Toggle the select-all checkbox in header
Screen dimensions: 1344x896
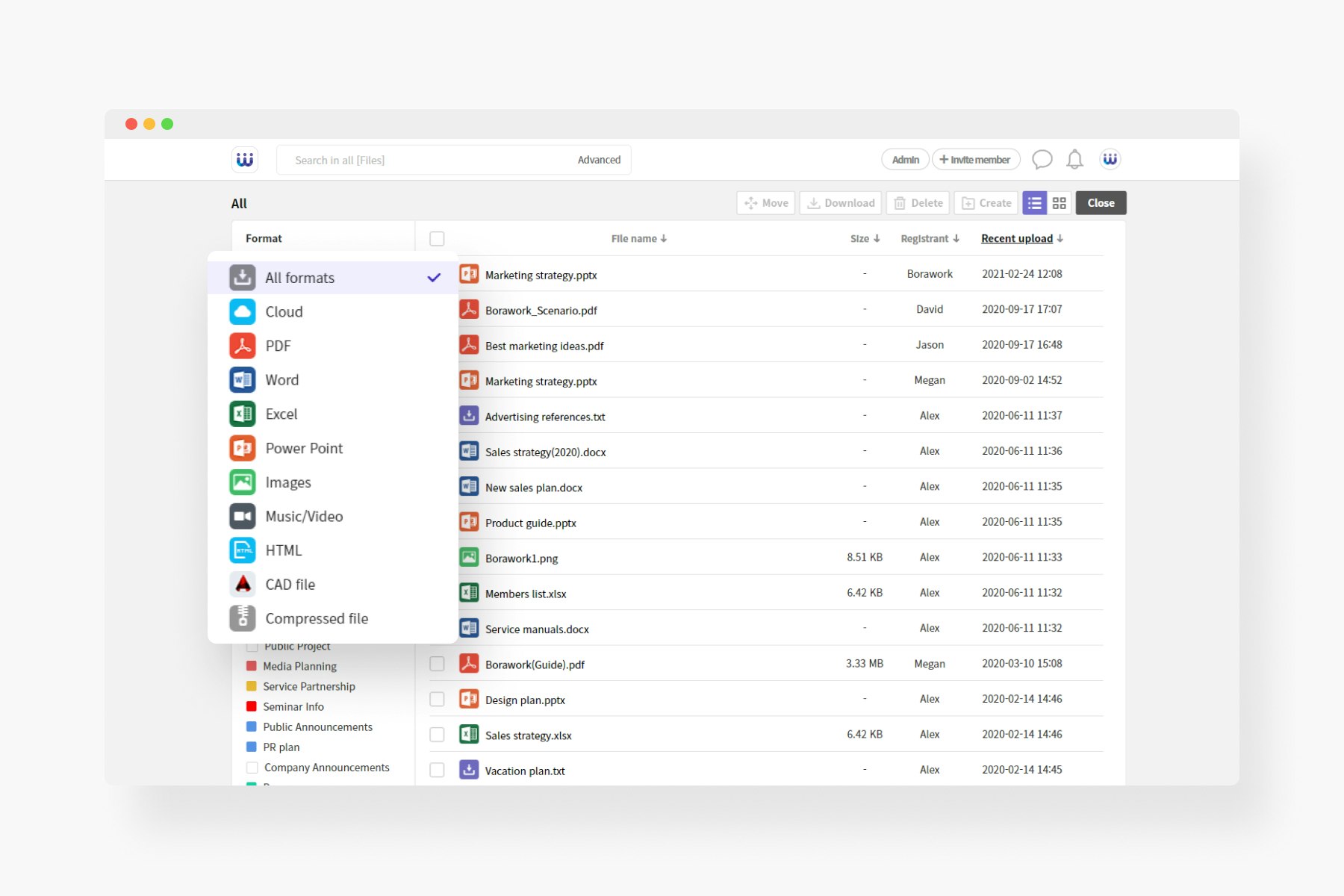coord(437,239)
